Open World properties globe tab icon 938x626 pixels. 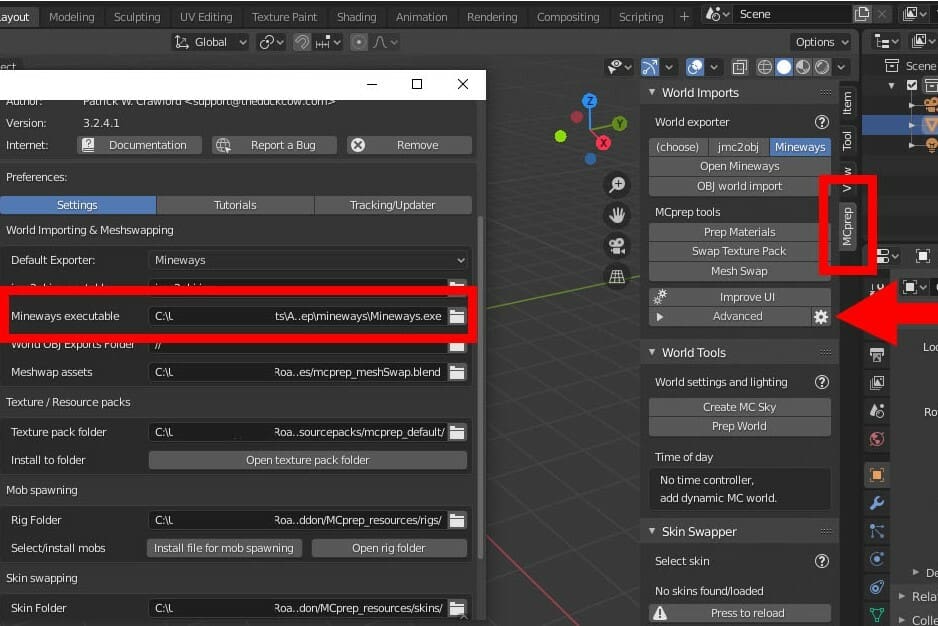877,439
